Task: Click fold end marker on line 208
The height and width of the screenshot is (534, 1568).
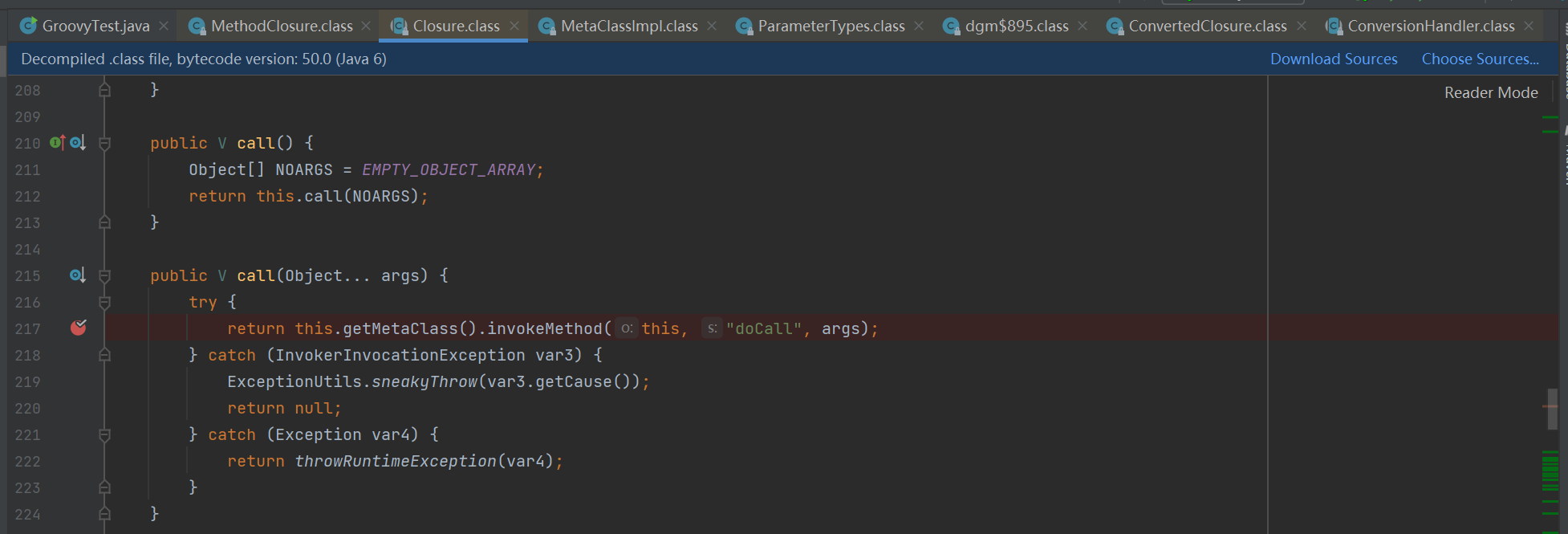Action: (x=104, y=90)
